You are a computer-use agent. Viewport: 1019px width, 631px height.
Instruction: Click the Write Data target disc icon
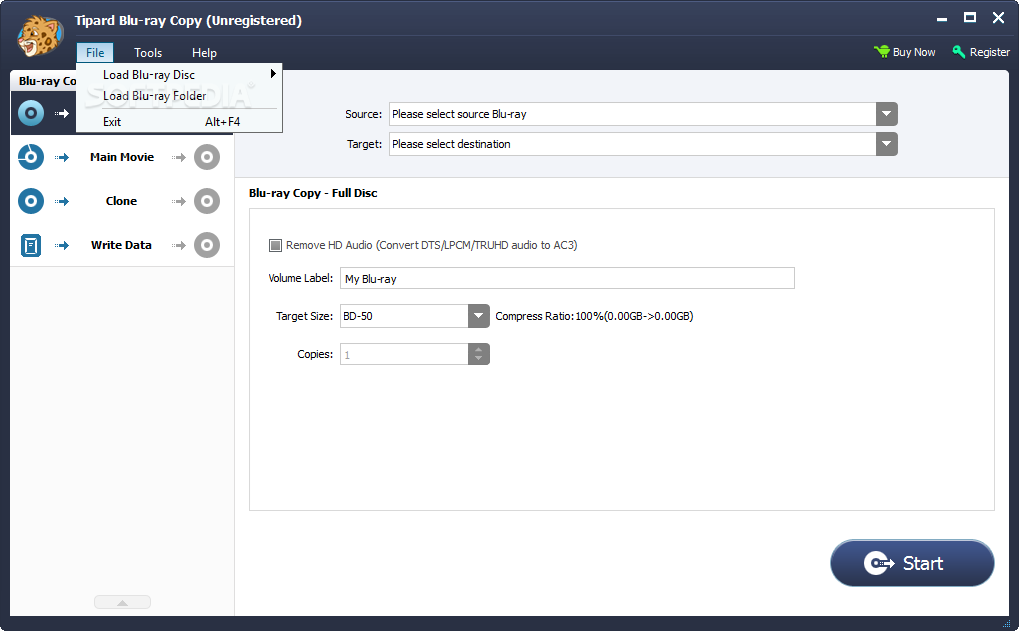click(x=207, y=245)
